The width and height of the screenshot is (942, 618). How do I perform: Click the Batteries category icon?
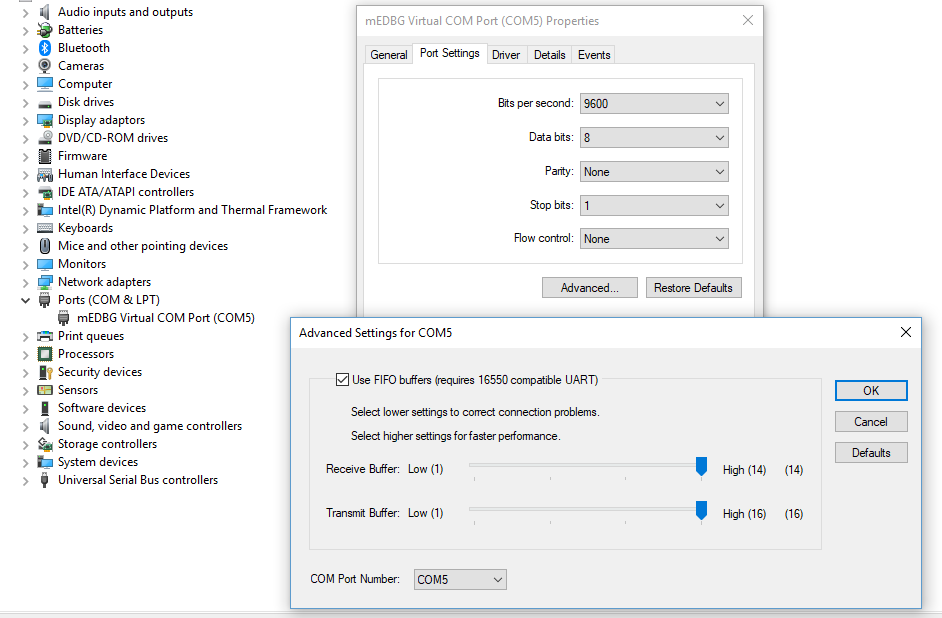click(x=45, y=30)
